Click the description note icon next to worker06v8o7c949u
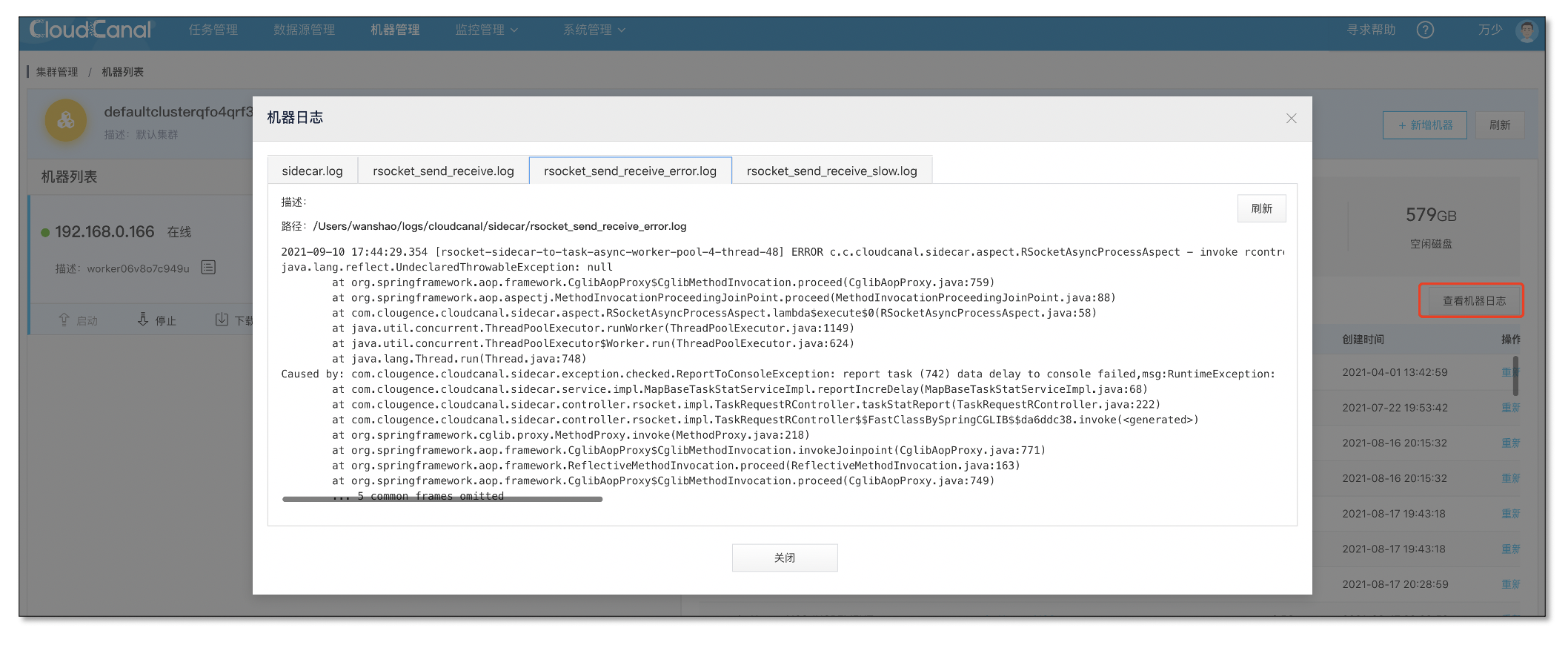 coord(208,268)
